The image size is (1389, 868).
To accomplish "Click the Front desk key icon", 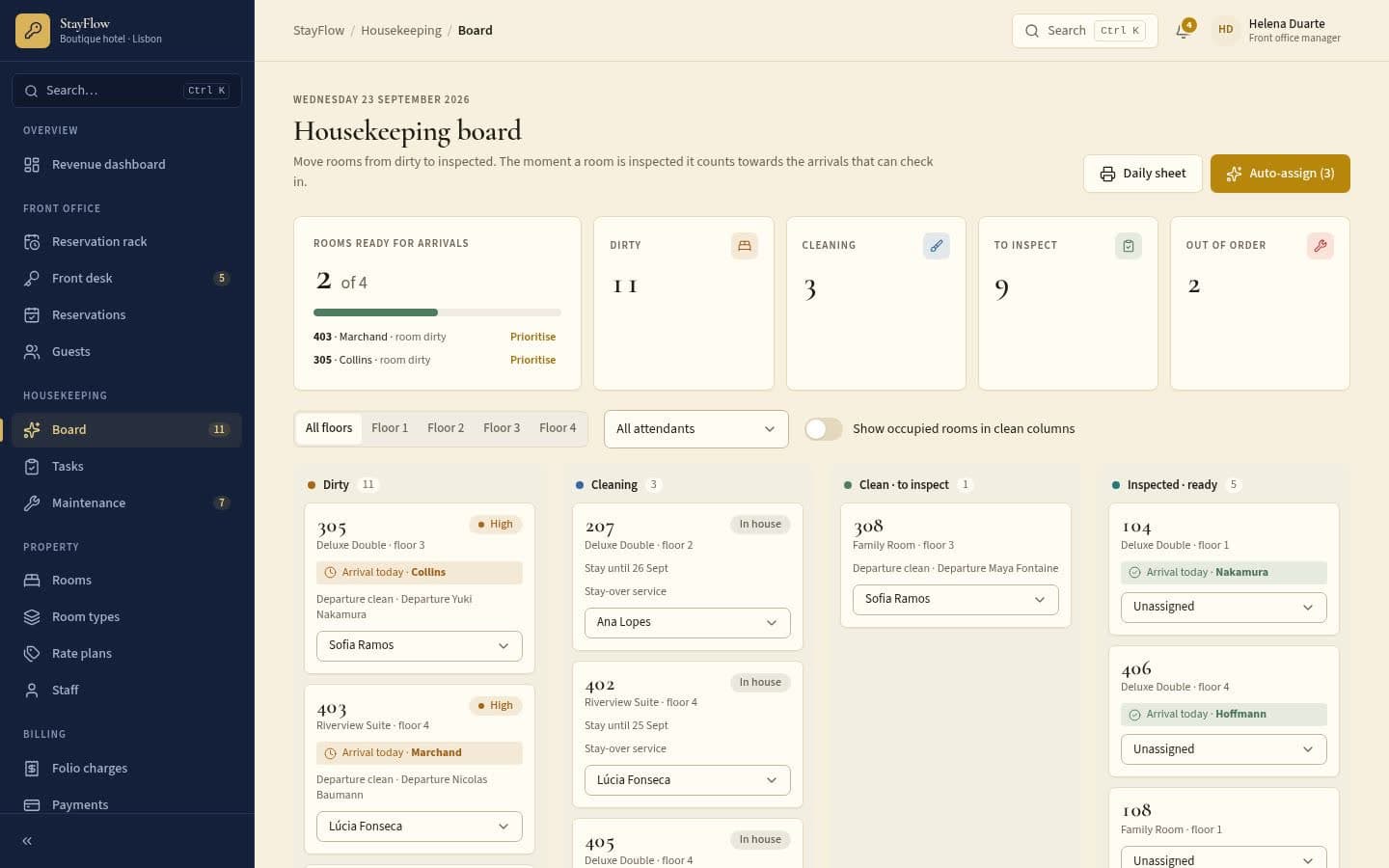I will (x=32, y=279).
